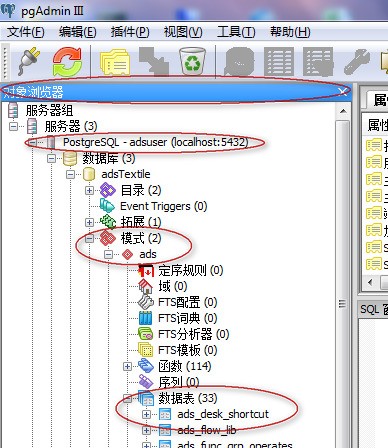388x448 pixels.
Task: Select the 序列 (0) tree item
Action: tap(179, 382)
